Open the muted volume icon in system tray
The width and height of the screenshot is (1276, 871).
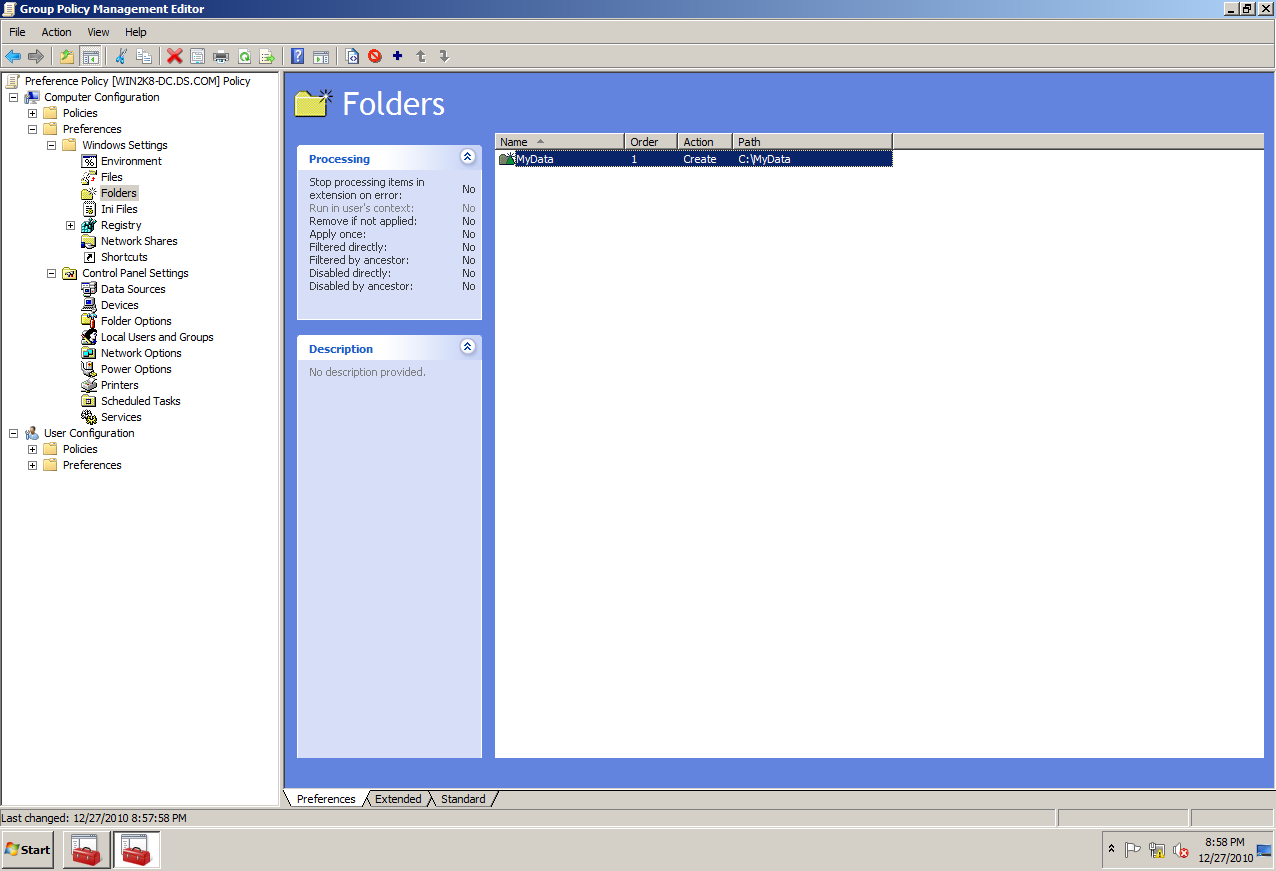coord(1180,850)
